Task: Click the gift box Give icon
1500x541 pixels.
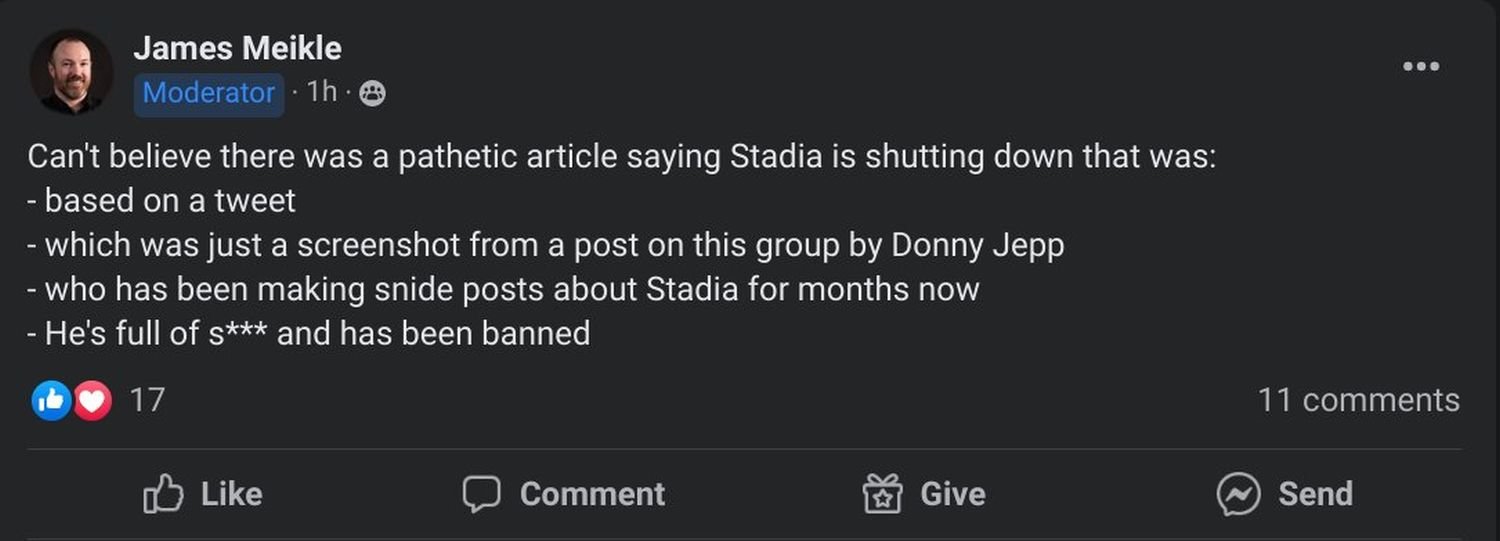Action: [x=882, y=494]
